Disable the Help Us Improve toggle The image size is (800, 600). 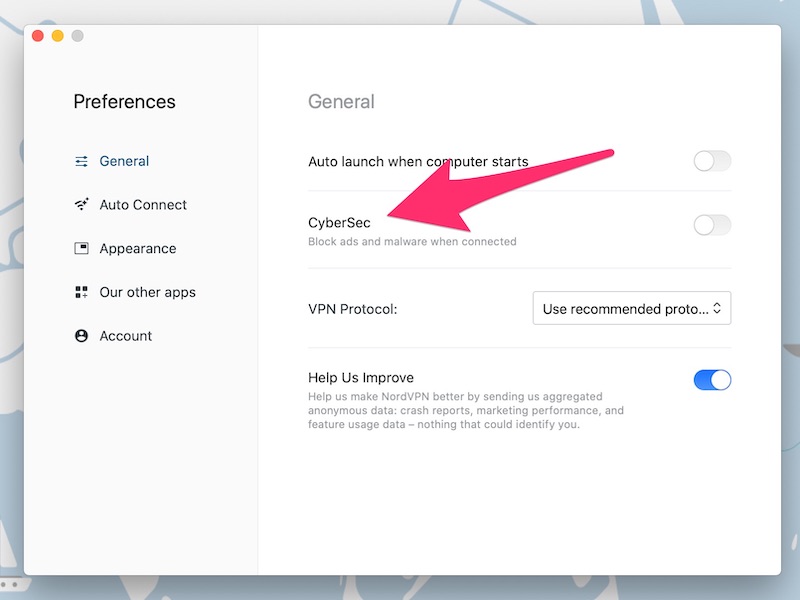pos(712,379)
